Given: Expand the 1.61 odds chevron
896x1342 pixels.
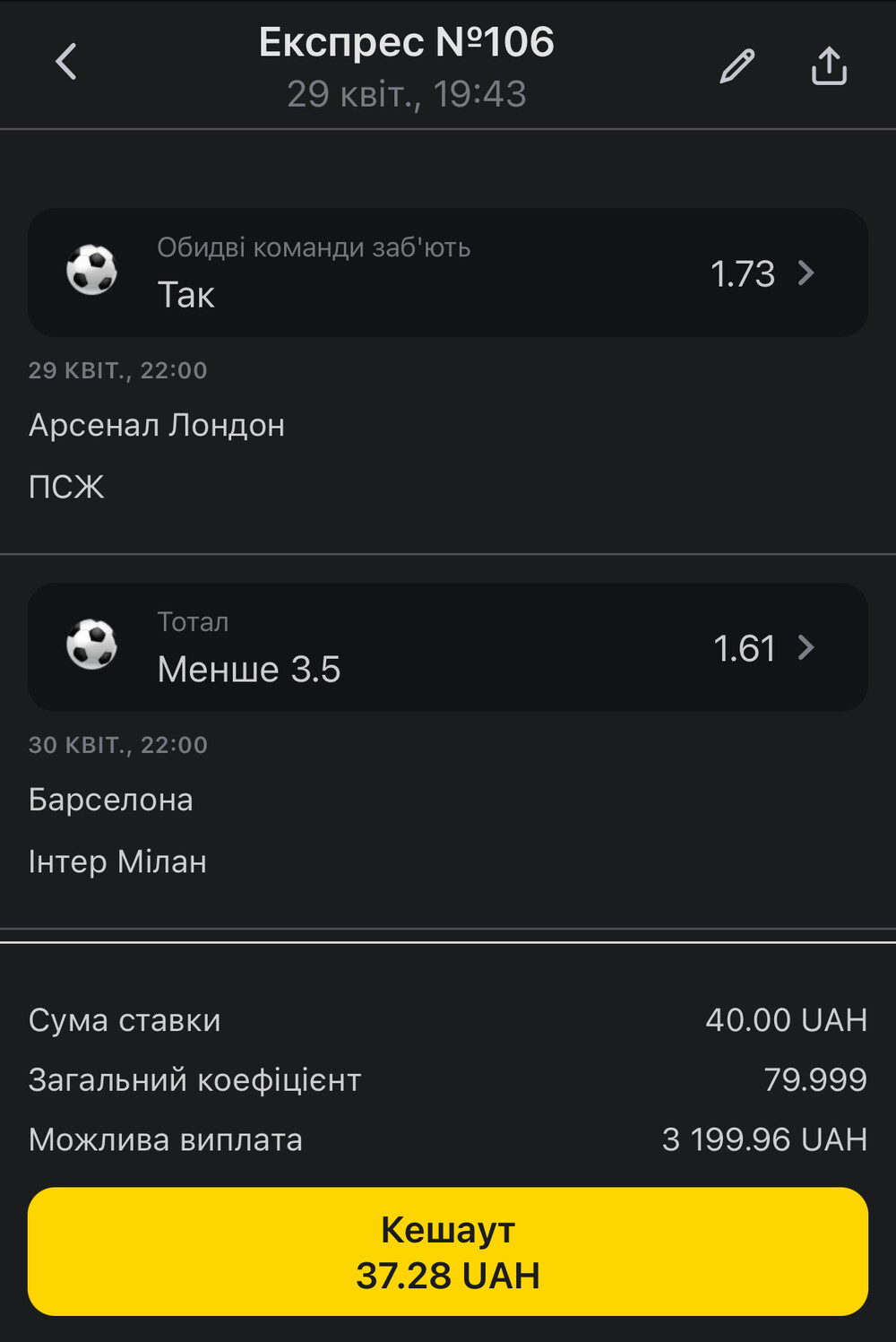Looking at the screenshot, I should click(x=806, y=647).
